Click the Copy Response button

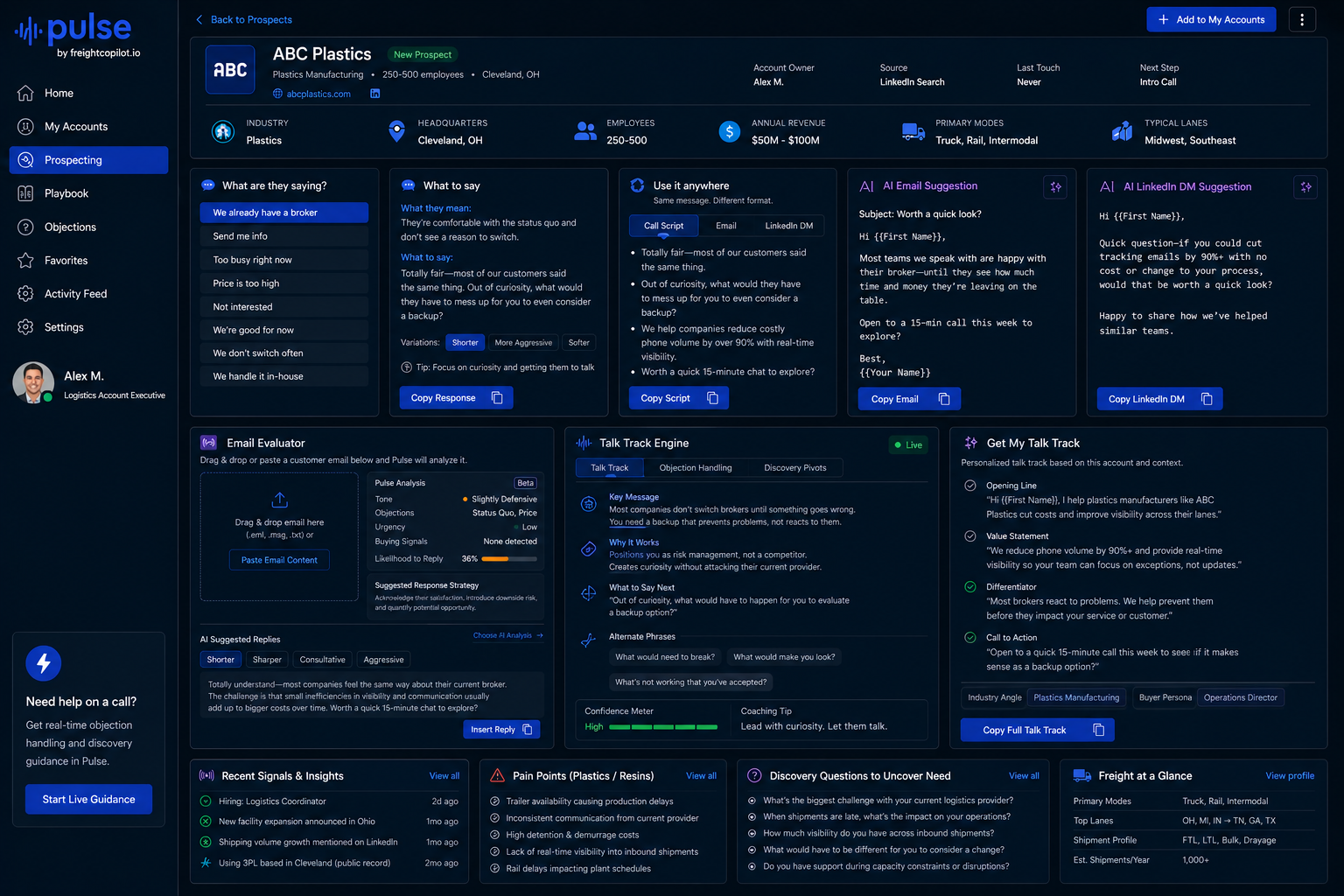(457, 398)
